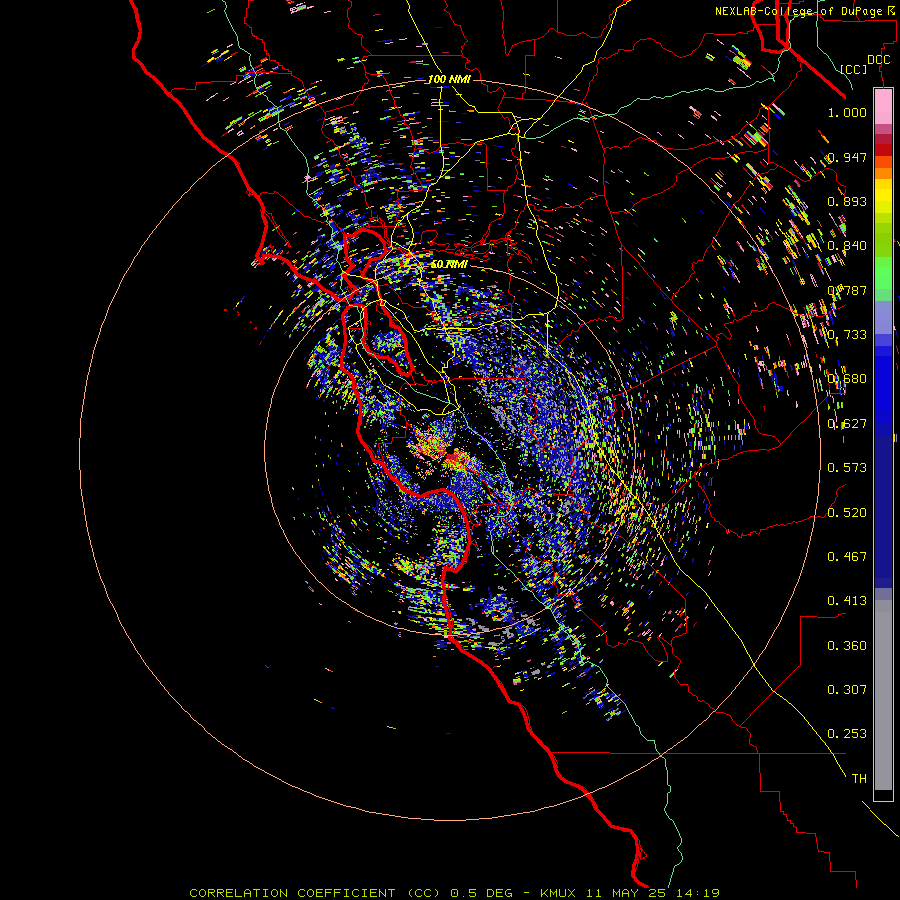The image size is (900, 900).
Task: Select the 1.000 scale value
Action: click(847, 112)
